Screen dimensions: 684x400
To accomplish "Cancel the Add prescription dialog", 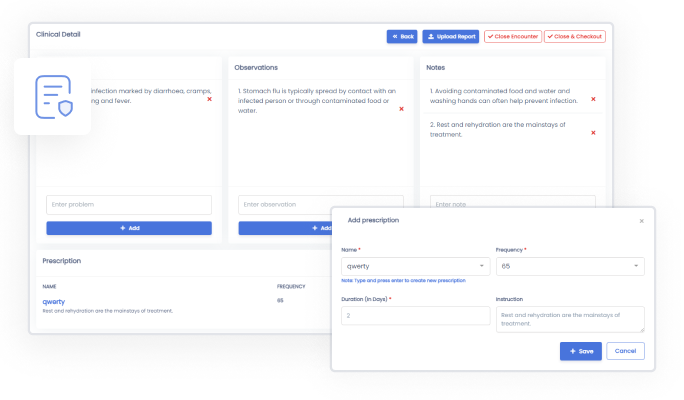I will coord(625,351).
